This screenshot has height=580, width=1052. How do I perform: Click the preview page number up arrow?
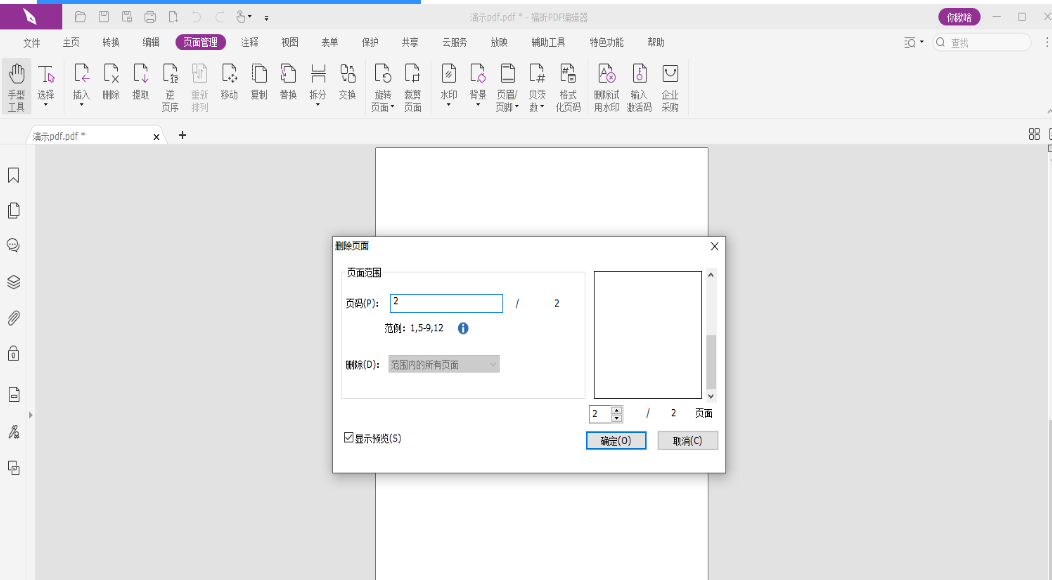617,409
